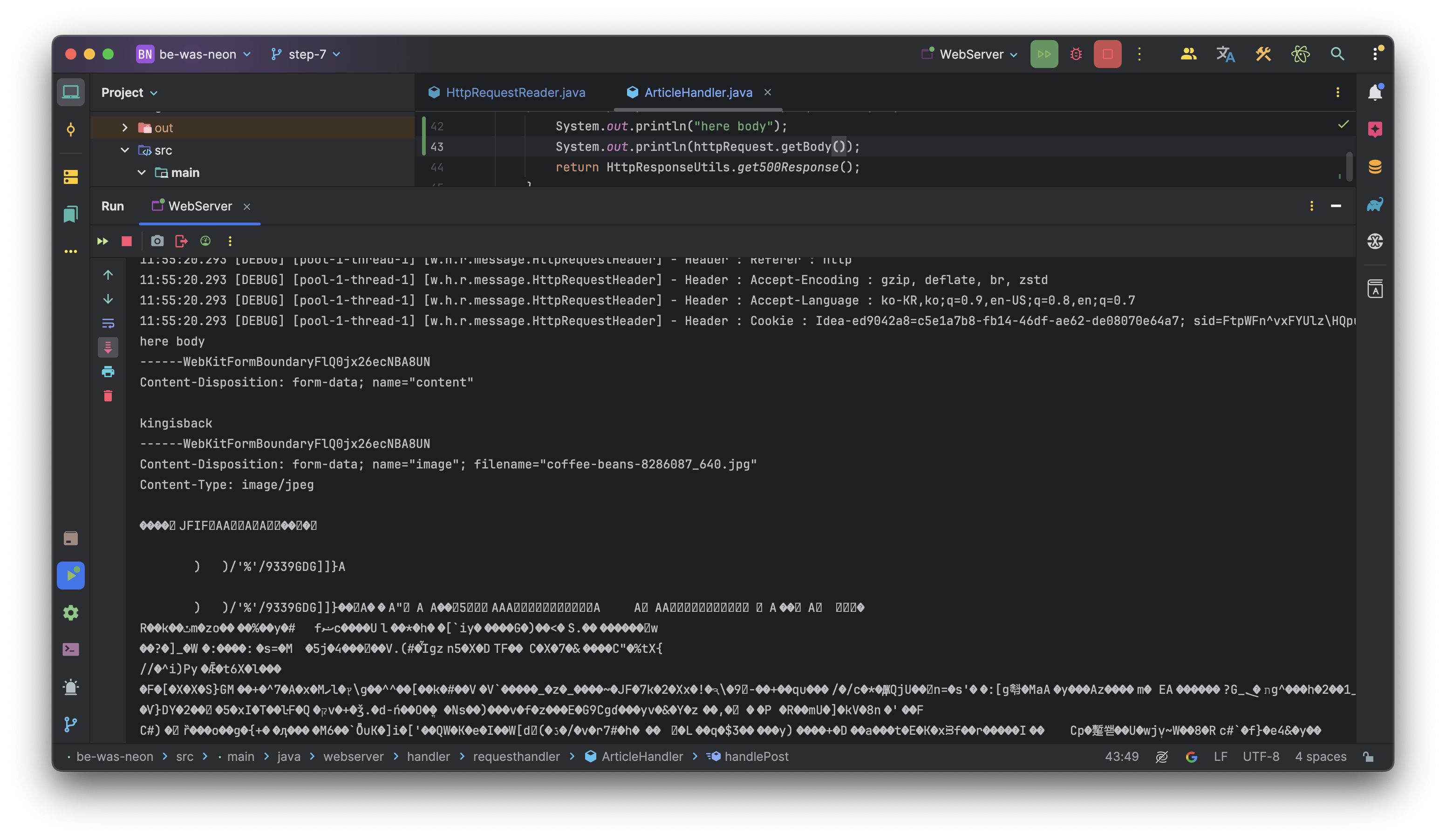Click the UTF-8 encoding in status bar

(x=1260, y=756)
